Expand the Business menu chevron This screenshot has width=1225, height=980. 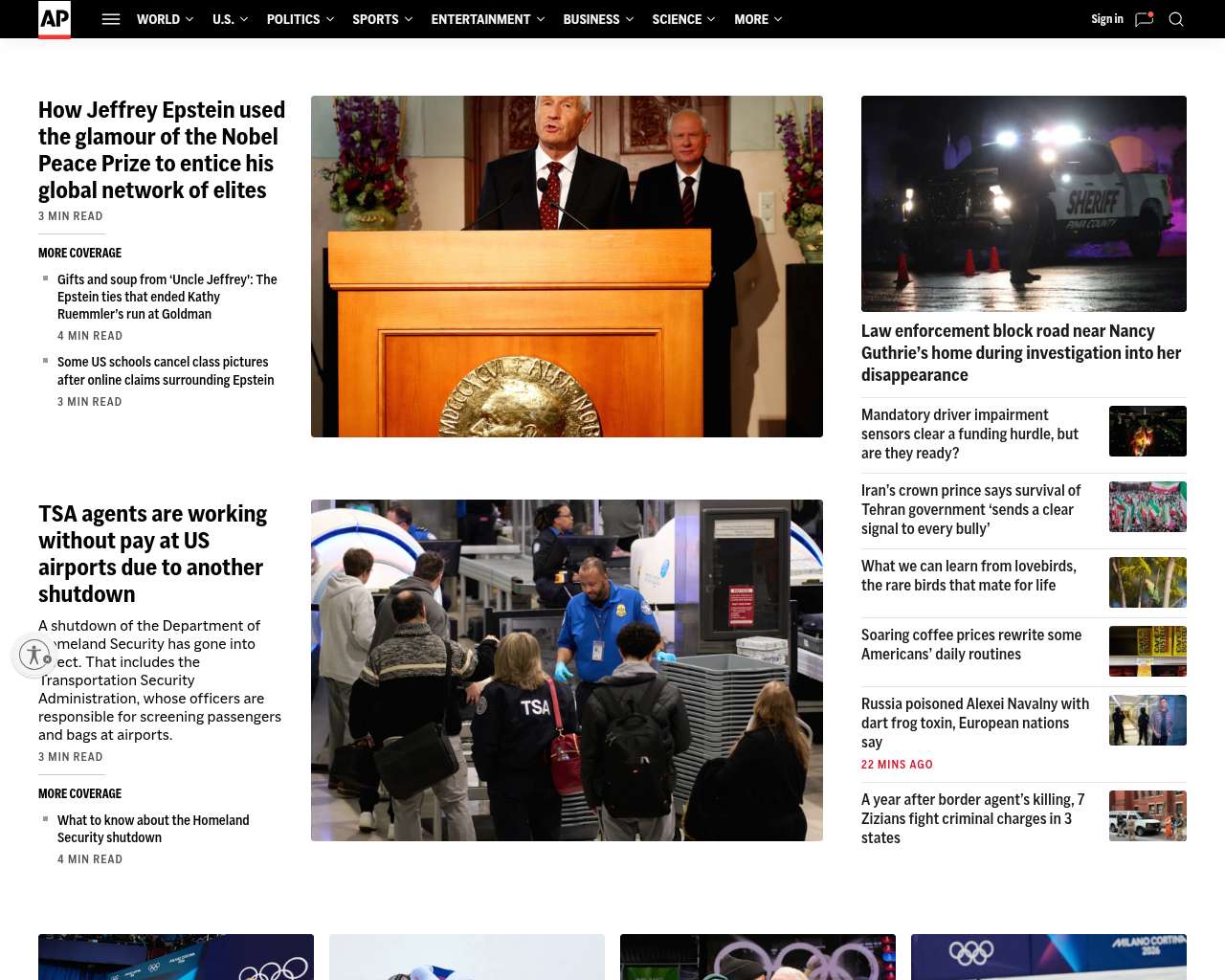pos(630,19)
